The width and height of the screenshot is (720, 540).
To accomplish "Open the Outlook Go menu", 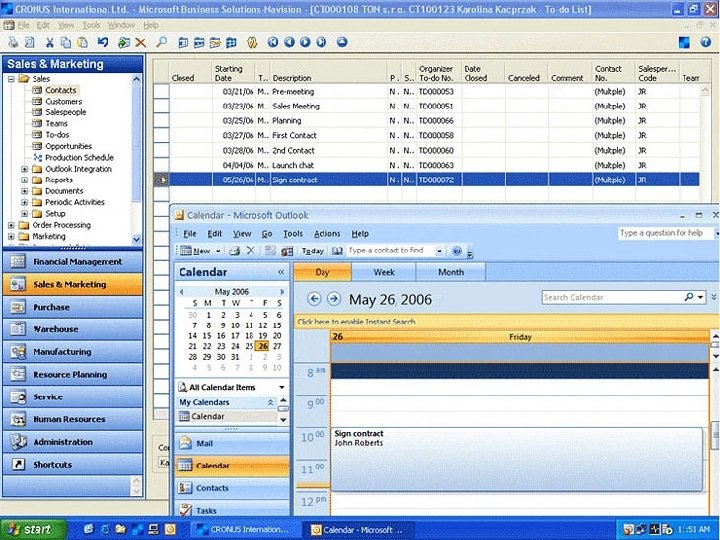I will point(267,234).
